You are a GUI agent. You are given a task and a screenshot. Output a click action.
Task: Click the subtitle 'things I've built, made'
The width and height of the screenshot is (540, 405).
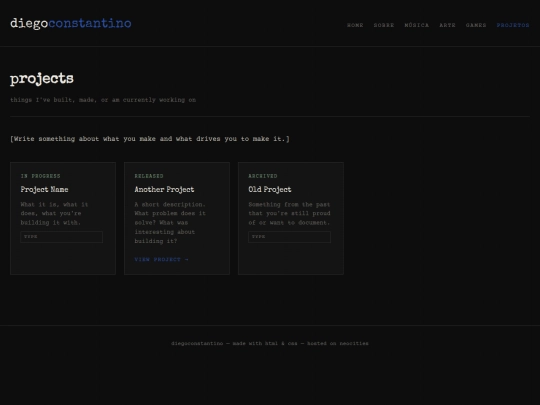coord(103,100)
